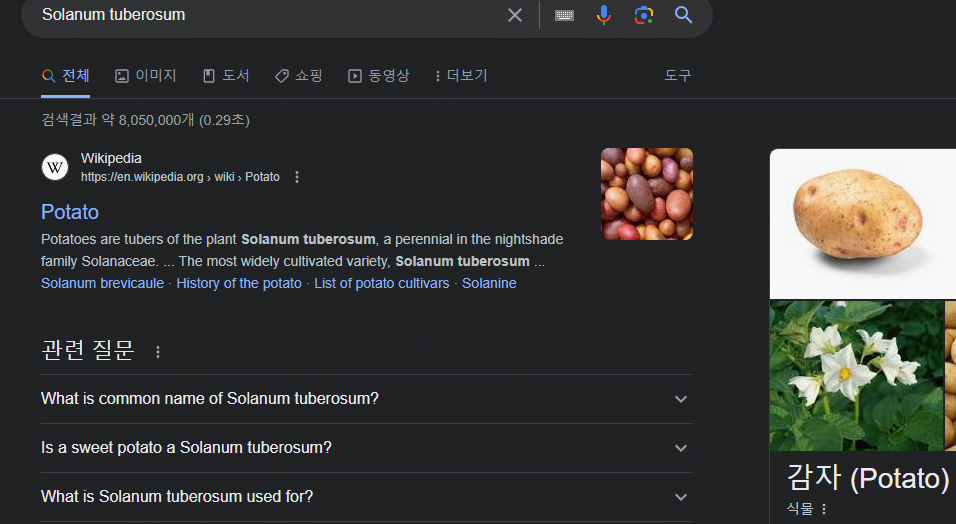Open the mixed potatoes thumbnail on Wikipedia result
The width and height of the screenshot is (956, 524).
coord(647,194)
